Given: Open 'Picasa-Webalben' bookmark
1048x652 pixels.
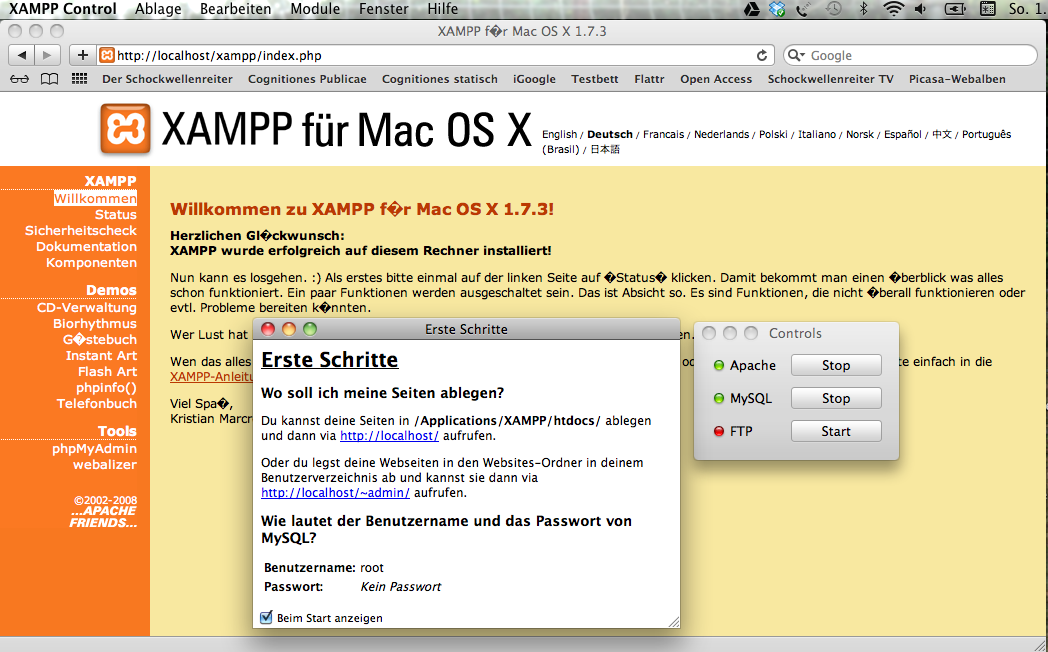Looking at the screenshot, I should [957, 79].
